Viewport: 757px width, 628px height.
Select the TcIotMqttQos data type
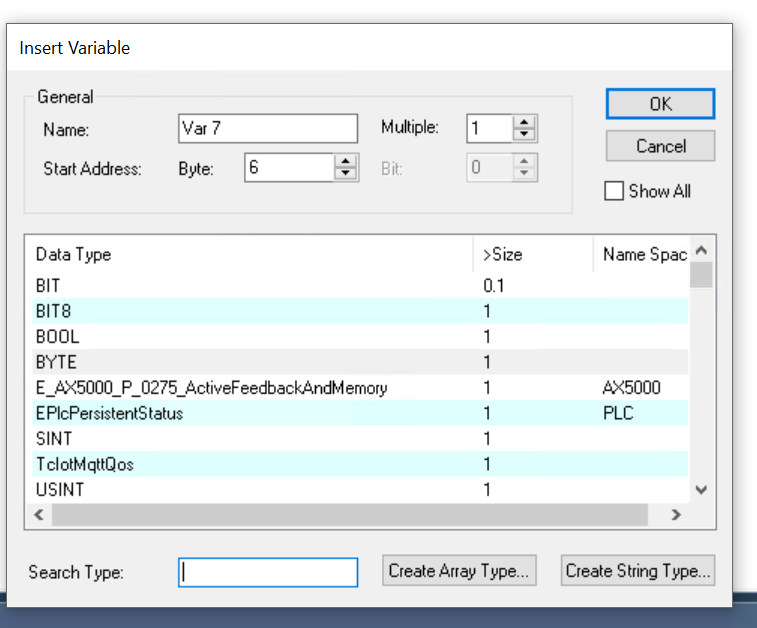point(360,464)
